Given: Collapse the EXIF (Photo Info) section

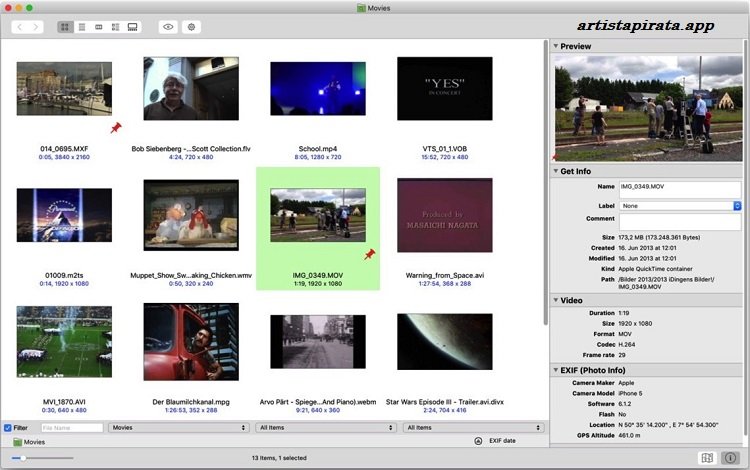Looking at the screenshot, I should tap(555, 371).
